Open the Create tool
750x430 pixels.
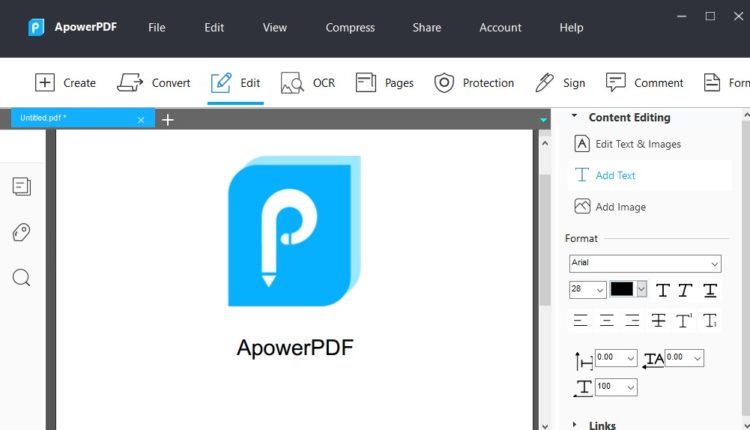coord(66,83)
